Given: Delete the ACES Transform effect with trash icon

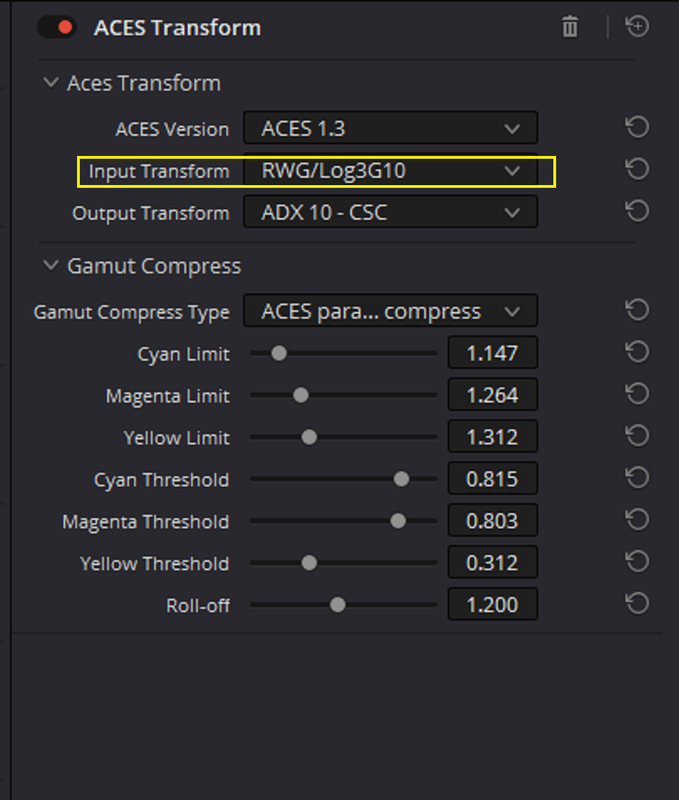Looking at the screenshot, I should 570,27.
